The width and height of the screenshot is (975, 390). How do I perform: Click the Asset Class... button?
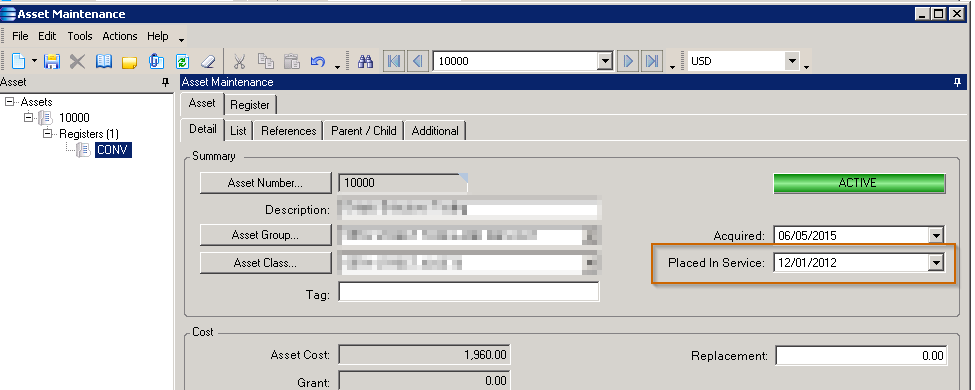point(266,263)
